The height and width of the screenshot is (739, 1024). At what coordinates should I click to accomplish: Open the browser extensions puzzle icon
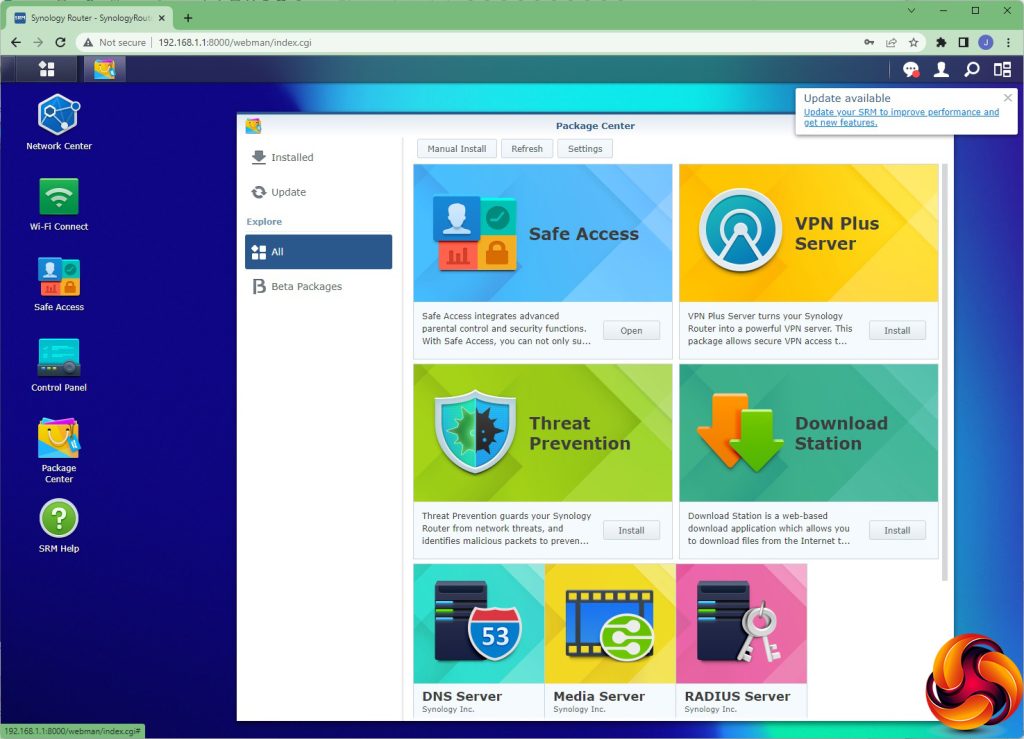940,42
